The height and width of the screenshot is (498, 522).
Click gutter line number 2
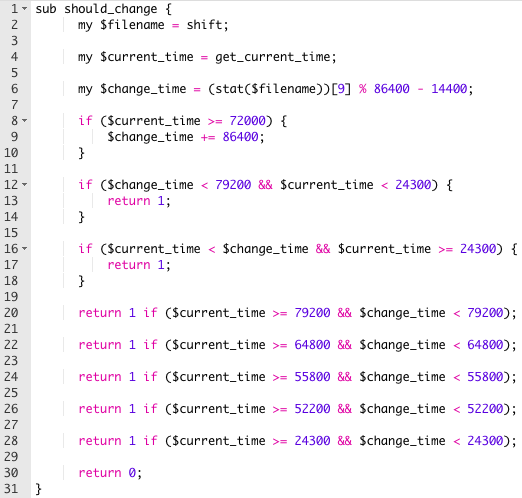click(x=14, y=25)
